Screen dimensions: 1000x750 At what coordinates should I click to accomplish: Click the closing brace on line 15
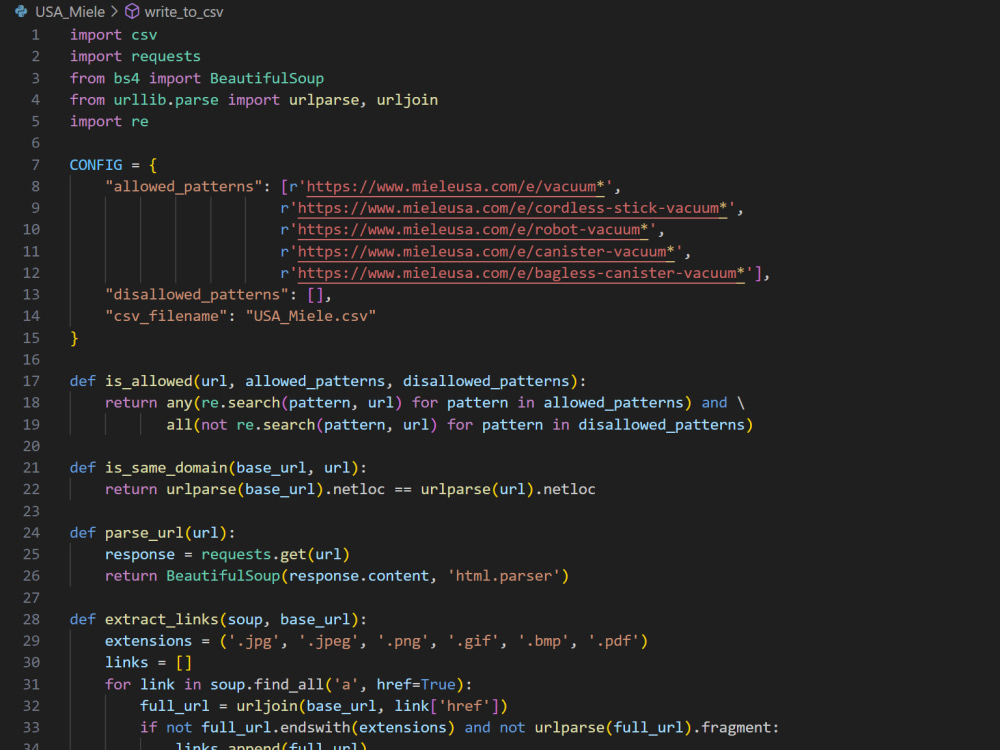coord(74,338)
